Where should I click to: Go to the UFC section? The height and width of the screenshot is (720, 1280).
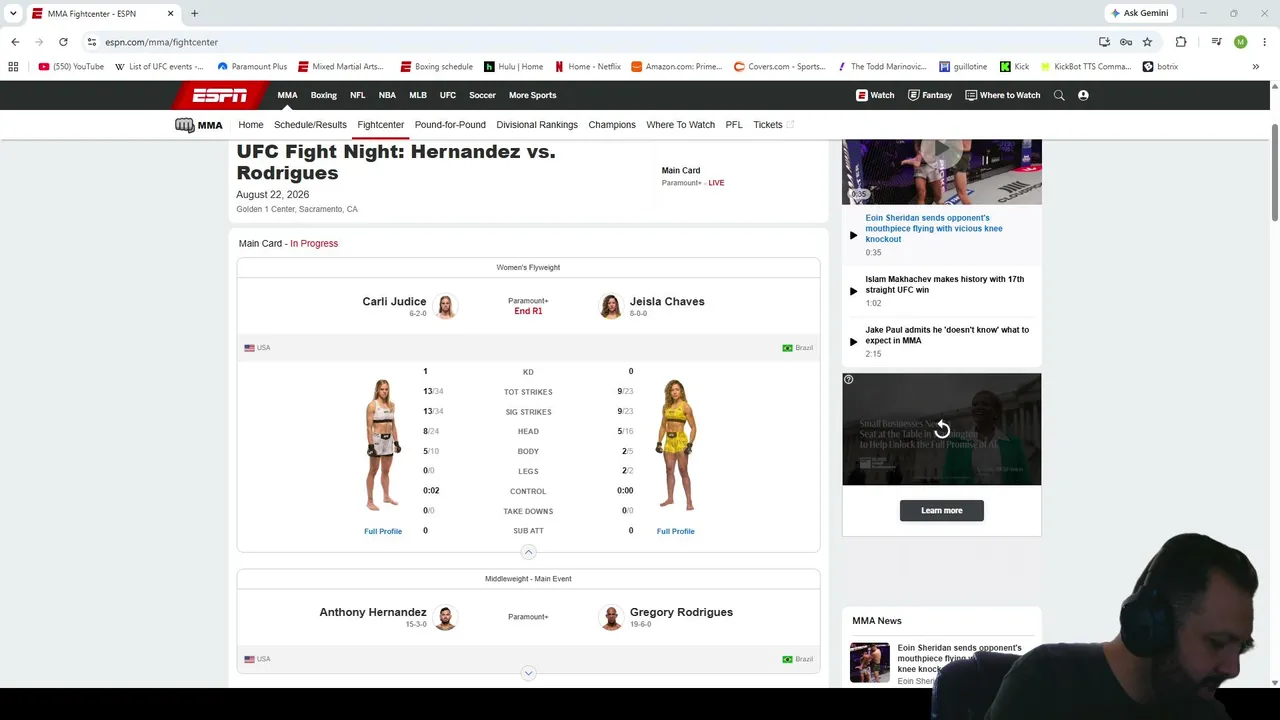448,95
